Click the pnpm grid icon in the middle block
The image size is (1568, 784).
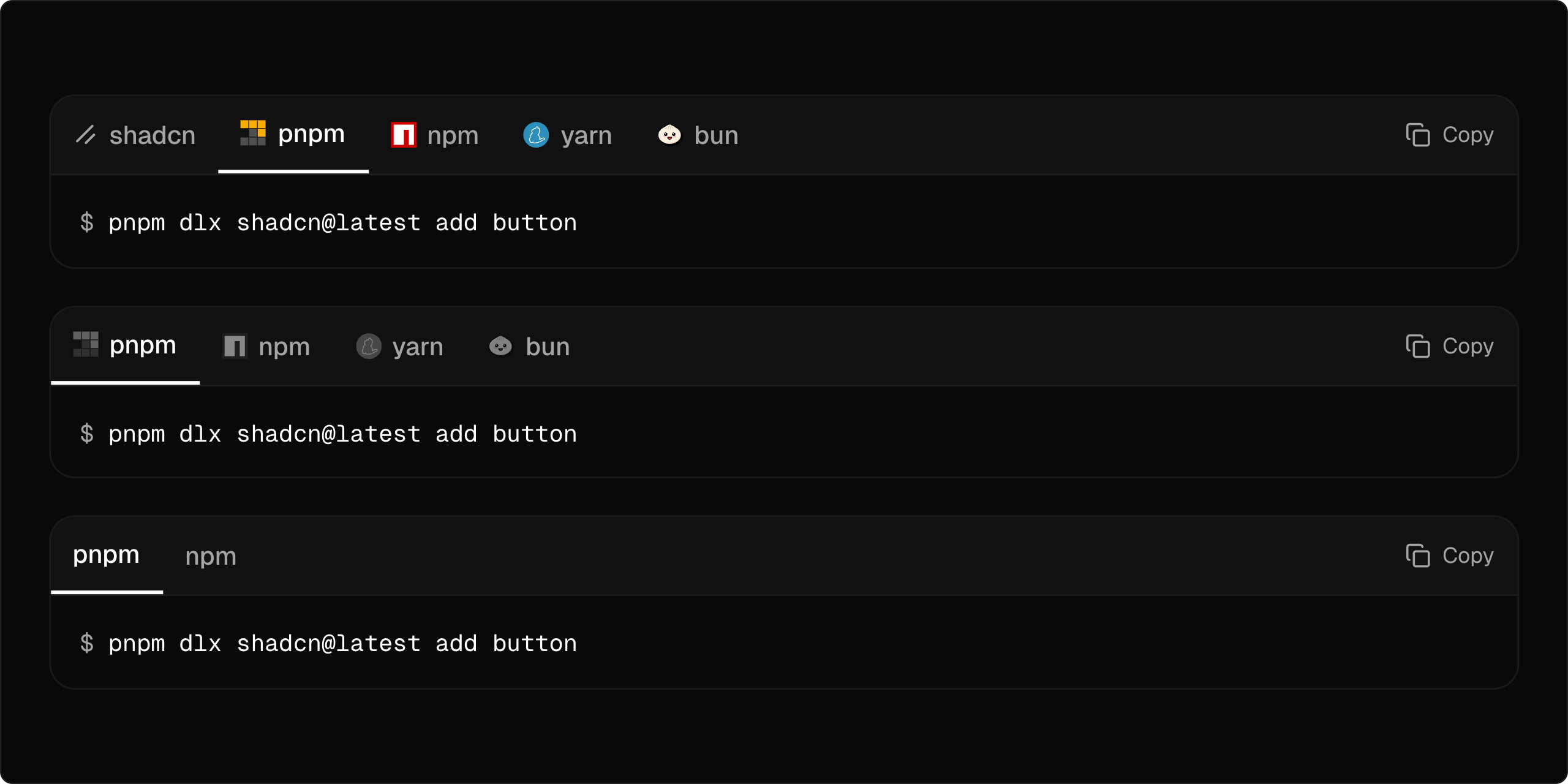[x=86, y=345]
